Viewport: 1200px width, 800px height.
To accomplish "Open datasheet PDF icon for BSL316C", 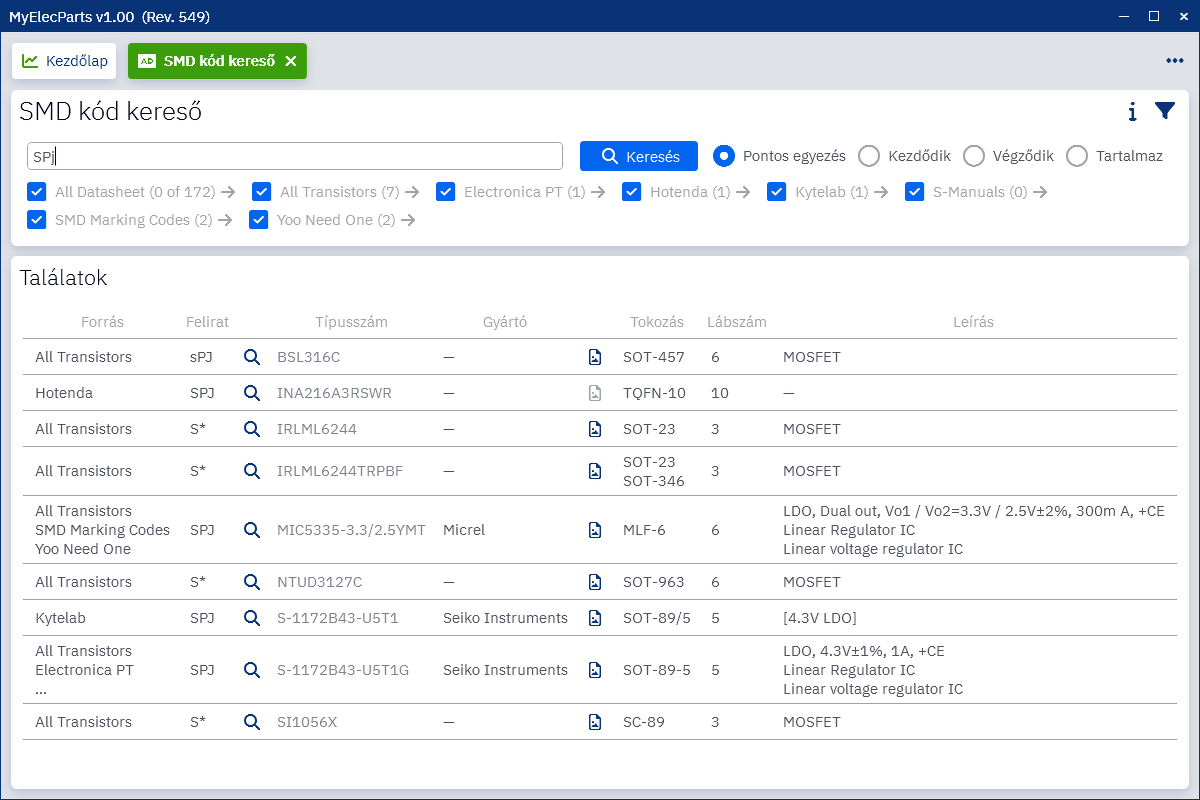I will (x=595, y=357).
